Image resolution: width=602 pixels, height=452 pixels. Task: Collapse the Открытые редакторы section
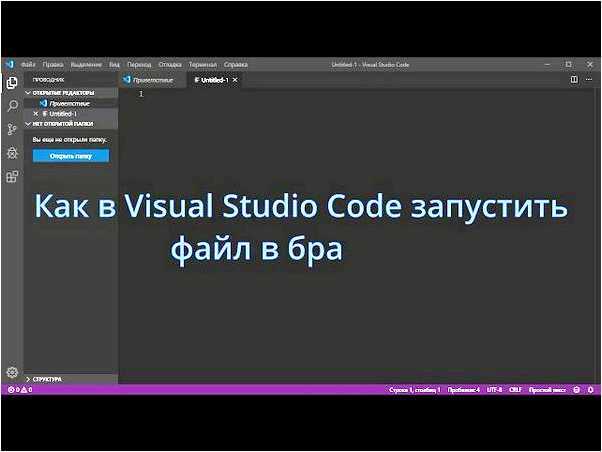71,93
